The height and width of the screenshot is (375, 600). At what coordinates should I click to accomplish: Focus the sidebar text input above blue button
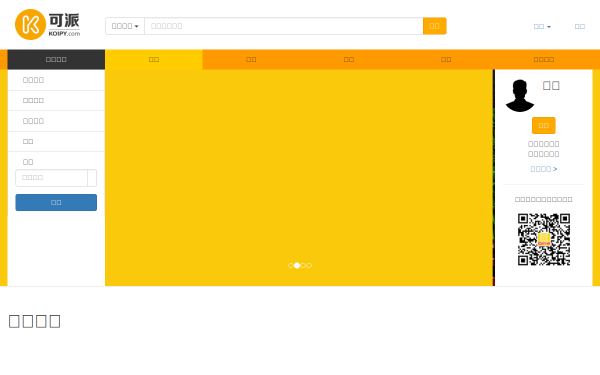(51, 178)
